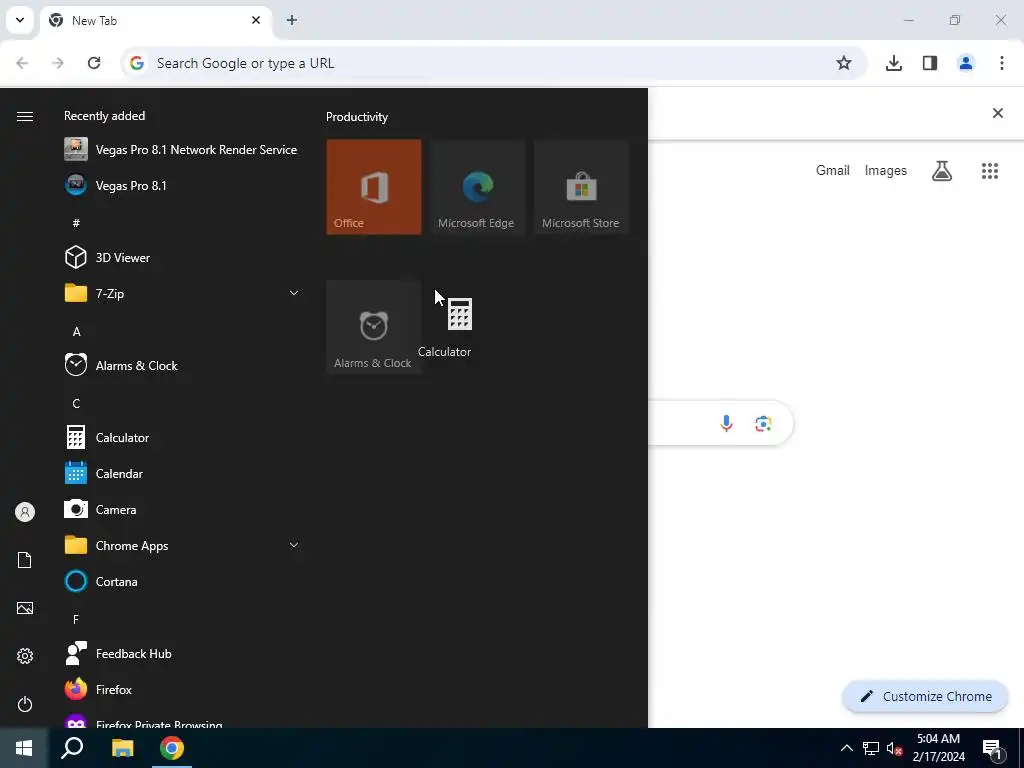Open 3D Viewer in the app list
The height and width of the screenshot is (768, 1024).
(182, 257)
